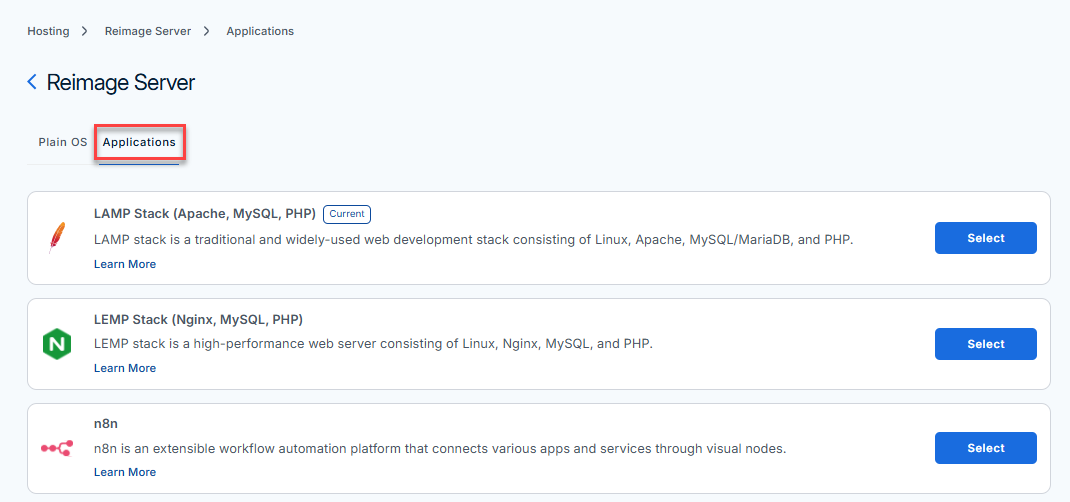Click the chevron after Hosting breadcrumb
Image resolution: width=1070 pixels, height=502 pixels.
(85, 31)
